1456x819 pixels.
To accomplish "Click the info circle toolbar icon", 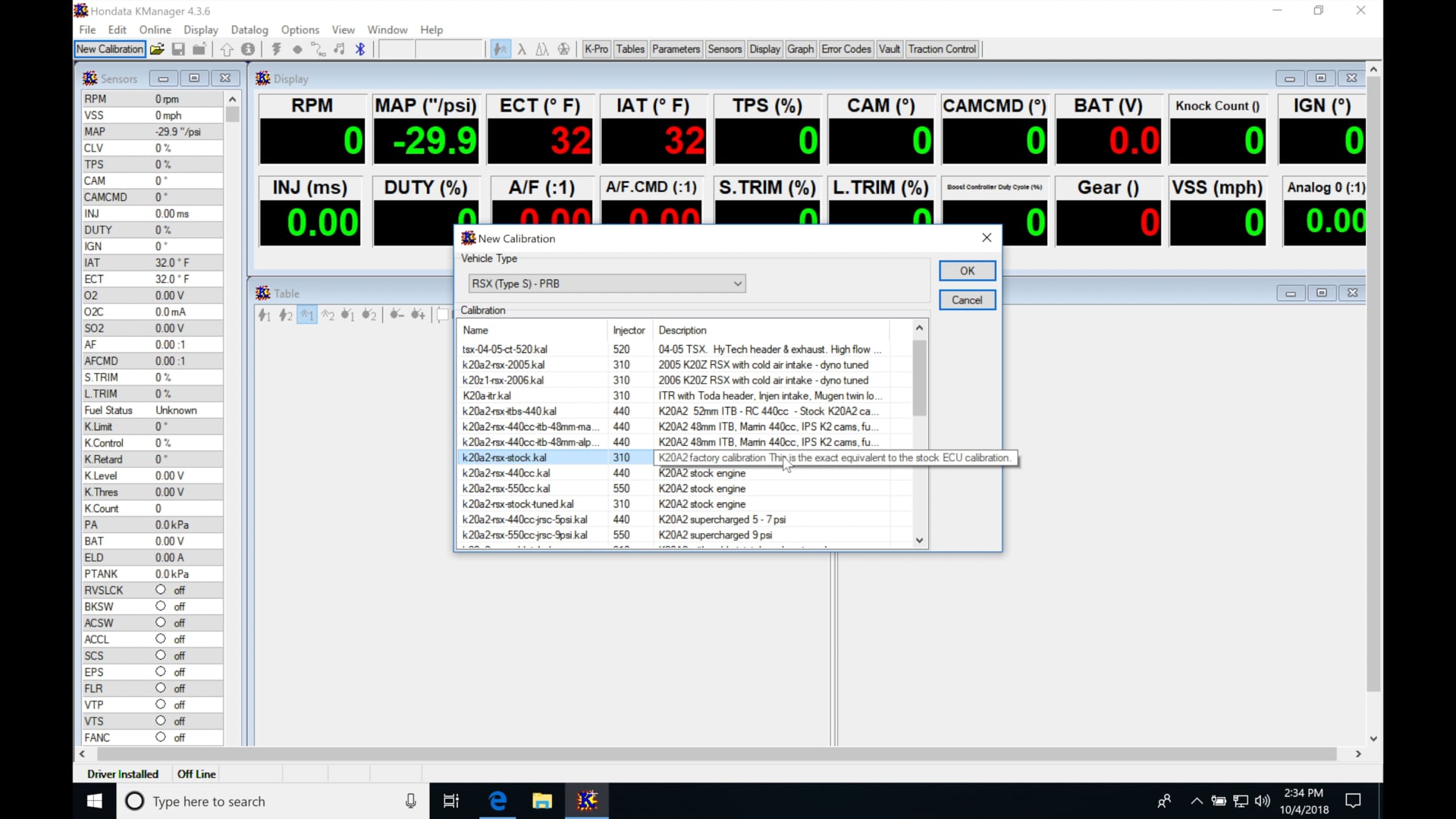I will [x=248, y=49].
